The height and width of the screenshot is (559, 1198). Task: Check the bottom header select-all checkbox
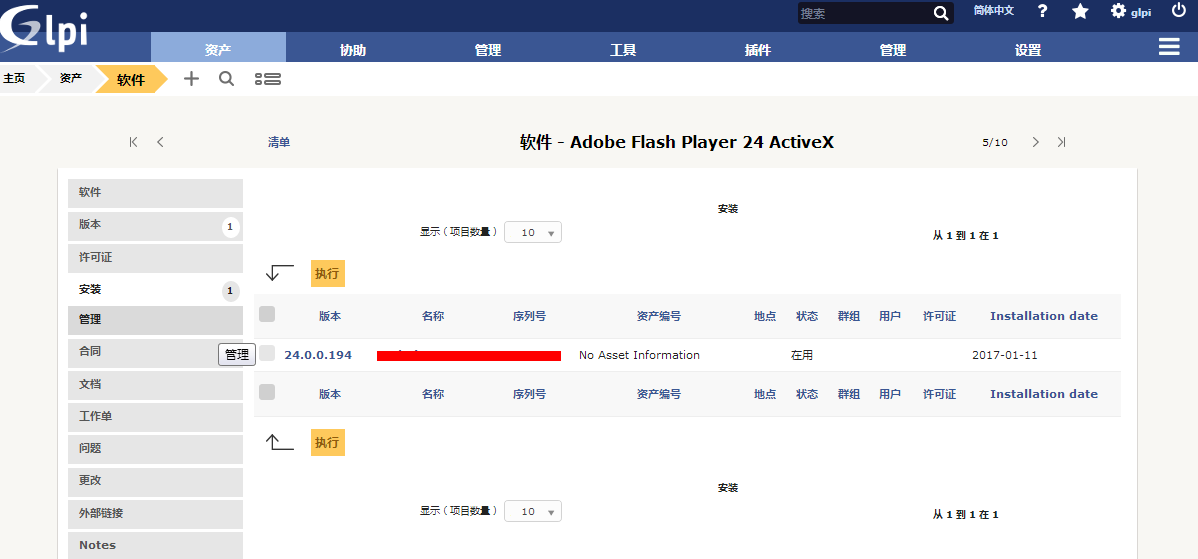tap(267, 392)
